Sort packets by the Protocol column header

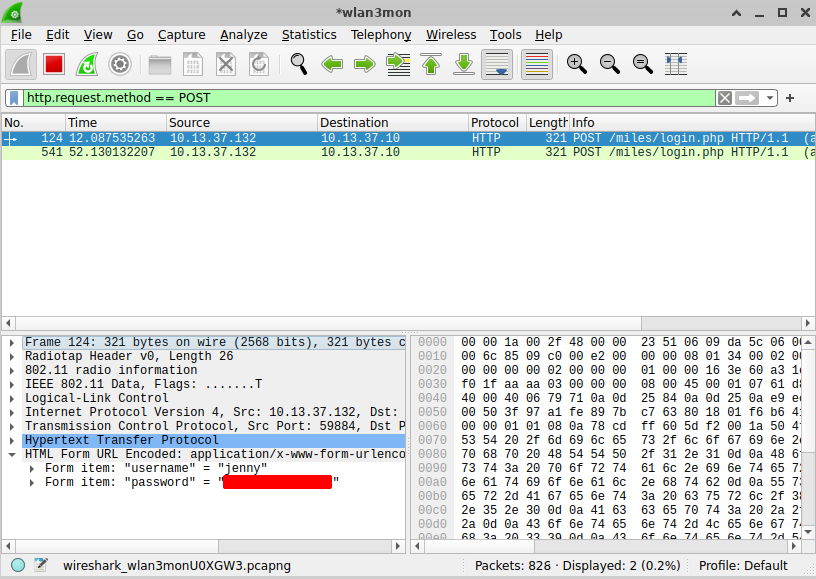[x=496, y=123]
